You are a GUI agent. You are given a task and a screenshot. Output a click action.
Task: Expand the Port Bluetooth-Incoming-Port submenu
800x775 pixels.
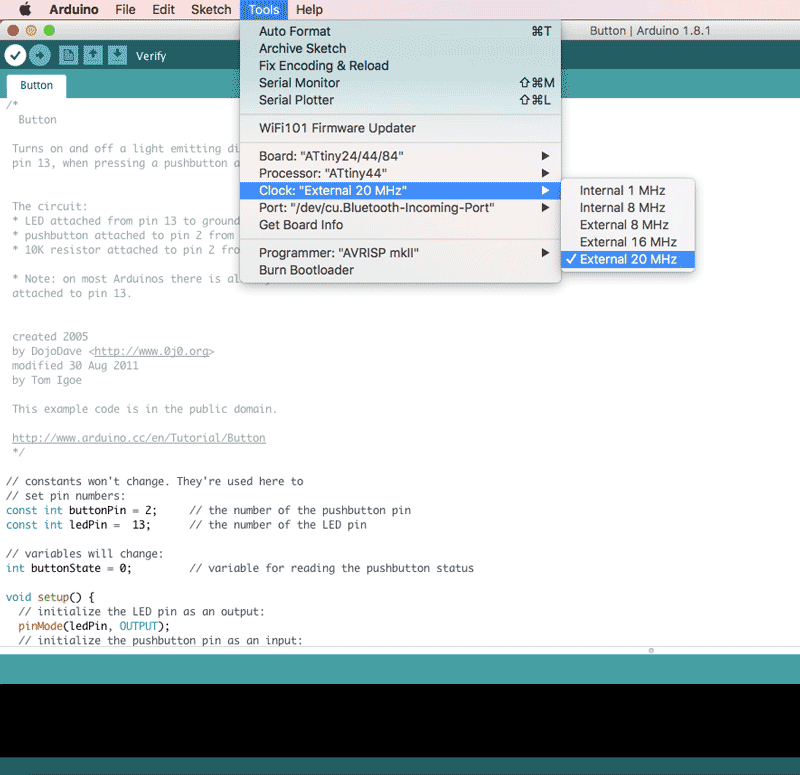pyautogui.click(x=401, y=208)
